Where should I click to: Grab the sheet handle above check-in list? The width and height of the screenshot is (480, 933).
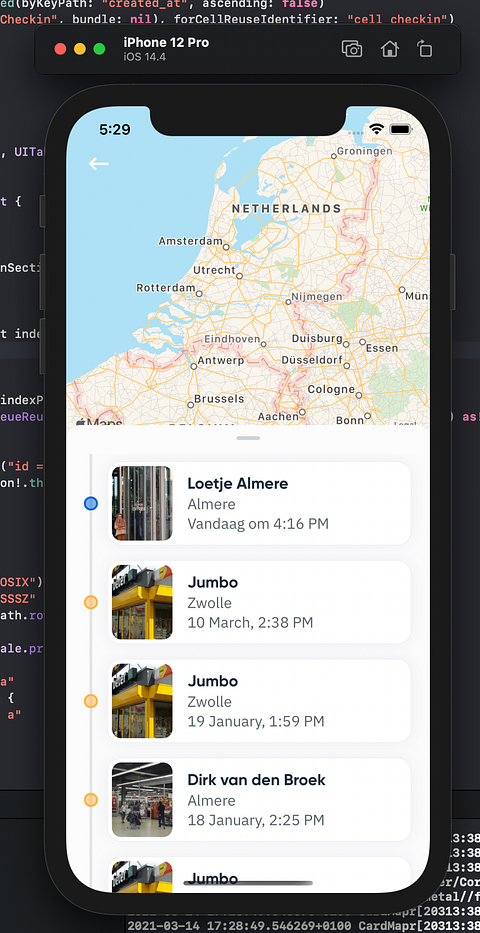click(x=248, y=438)
